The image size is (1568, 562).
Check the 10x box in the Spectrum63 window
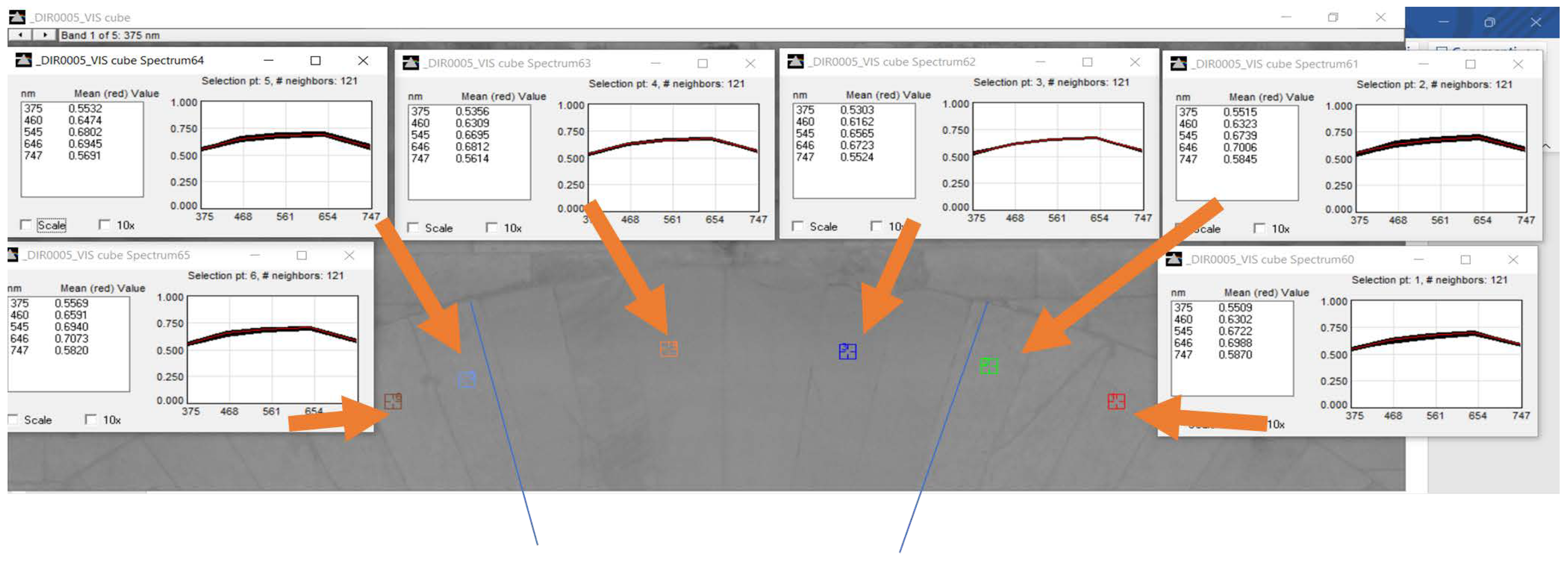[491, 228]
